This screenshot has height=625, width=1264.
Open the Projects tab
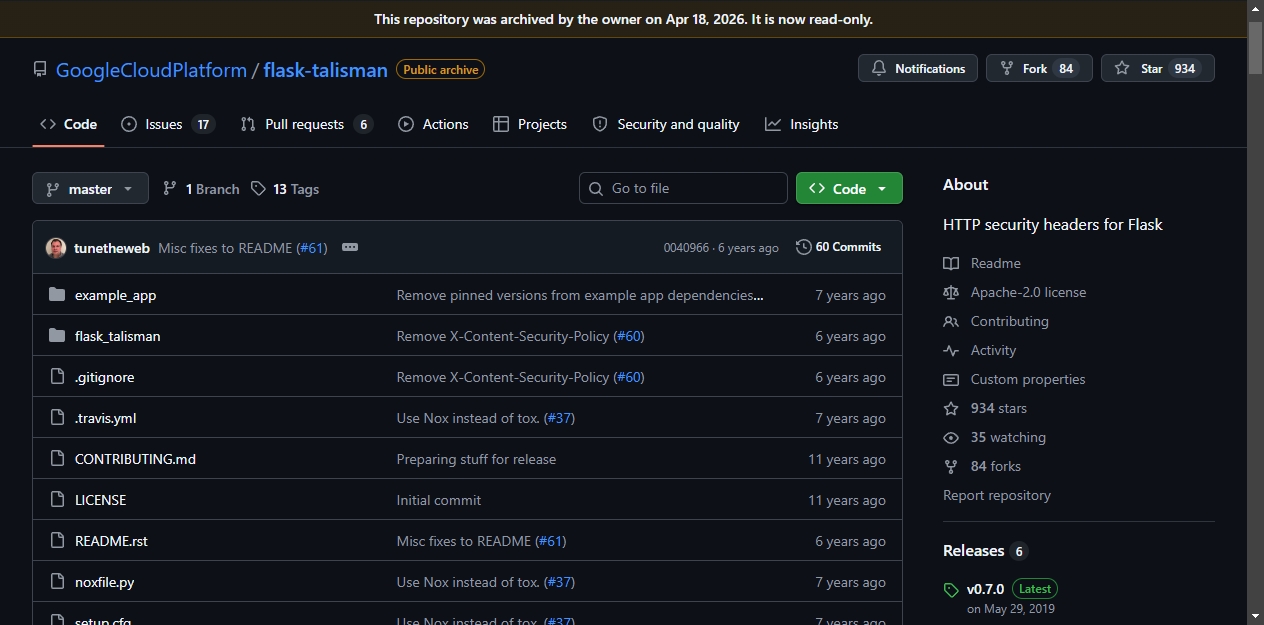530,124
